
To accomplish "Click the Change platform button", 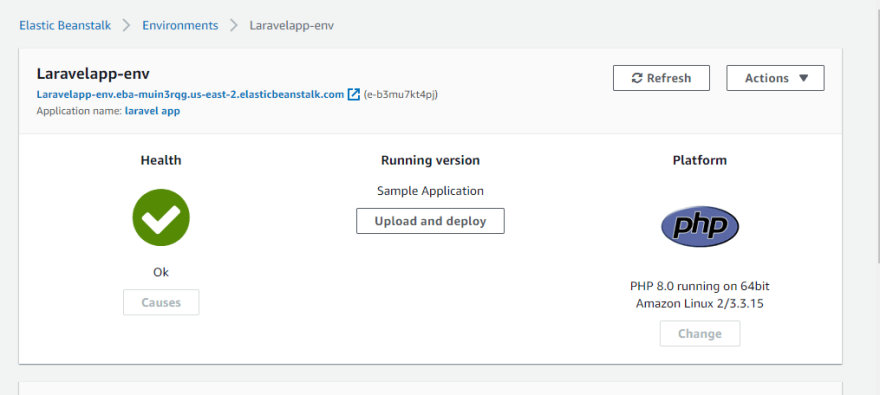I will (700, 334).
